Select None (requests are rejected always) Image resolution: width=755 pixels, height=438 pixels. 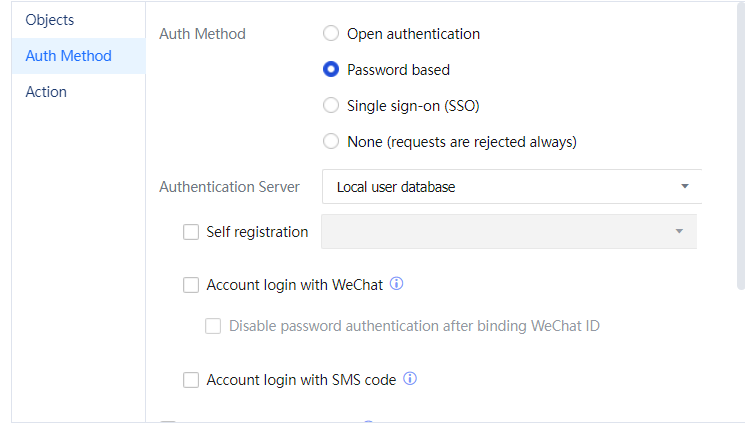[x=331, y=141]
